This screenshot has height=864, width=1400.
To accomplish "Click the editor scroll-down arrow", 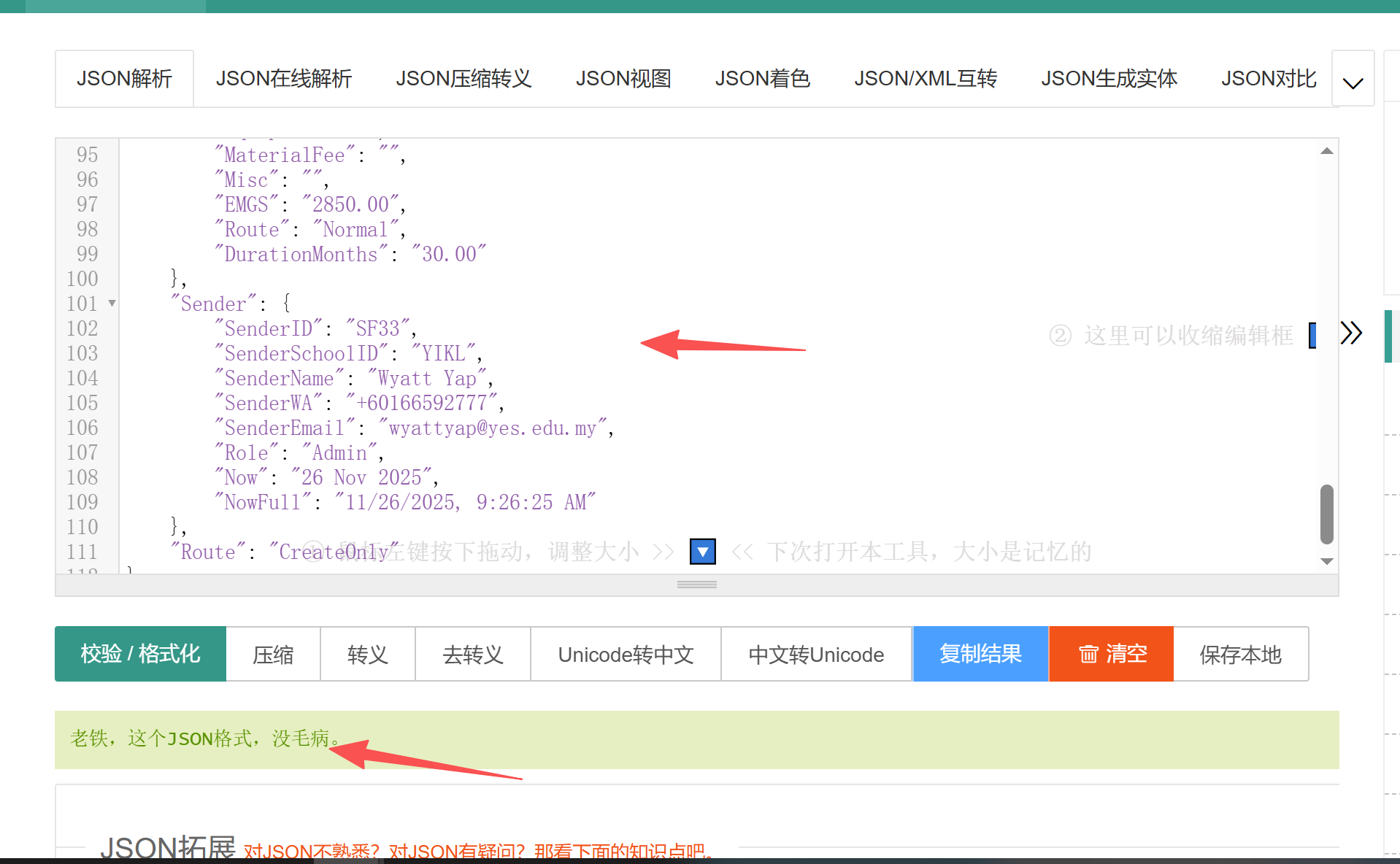I will point(1327,561).
